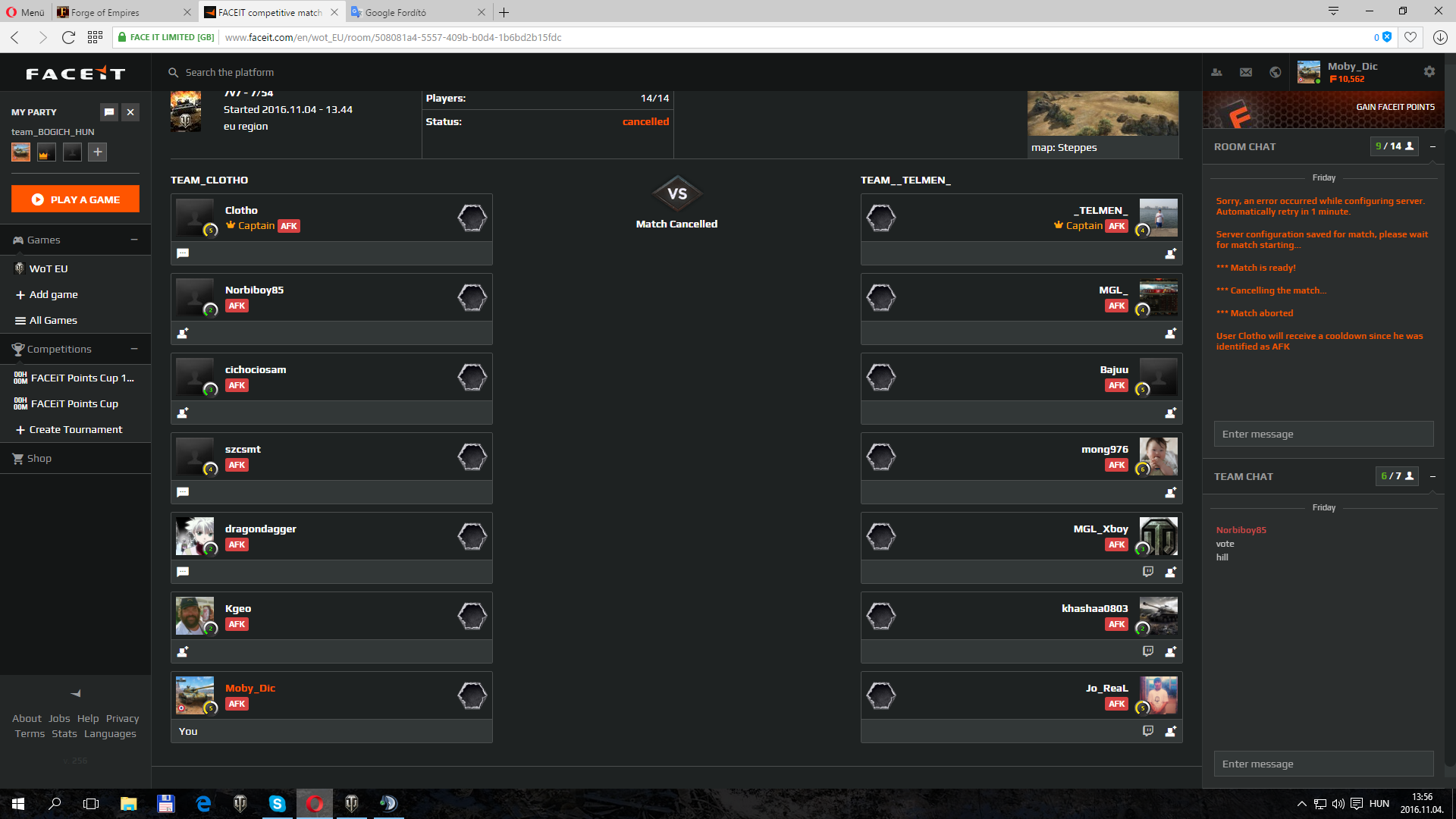Click dragondagger's avatar thumbnail
Viewport: 1456px width, 819px height.
pos(195,536)
